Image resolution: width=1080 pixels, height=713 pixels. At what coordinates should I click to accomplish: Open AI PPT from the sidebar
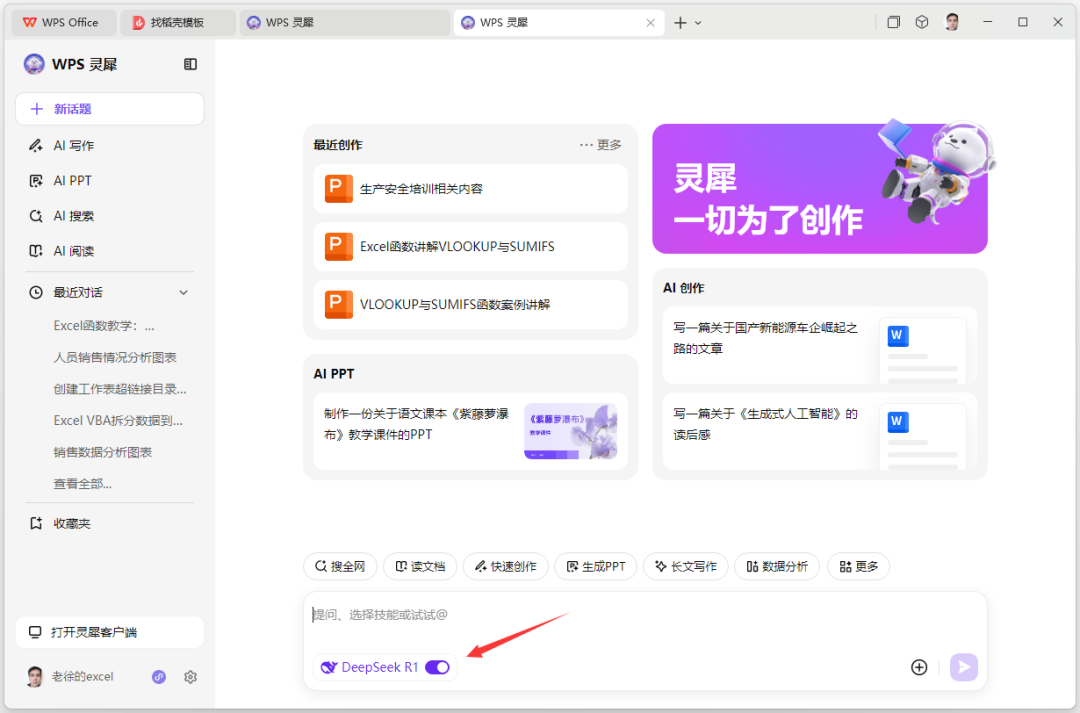coord(72,180)
